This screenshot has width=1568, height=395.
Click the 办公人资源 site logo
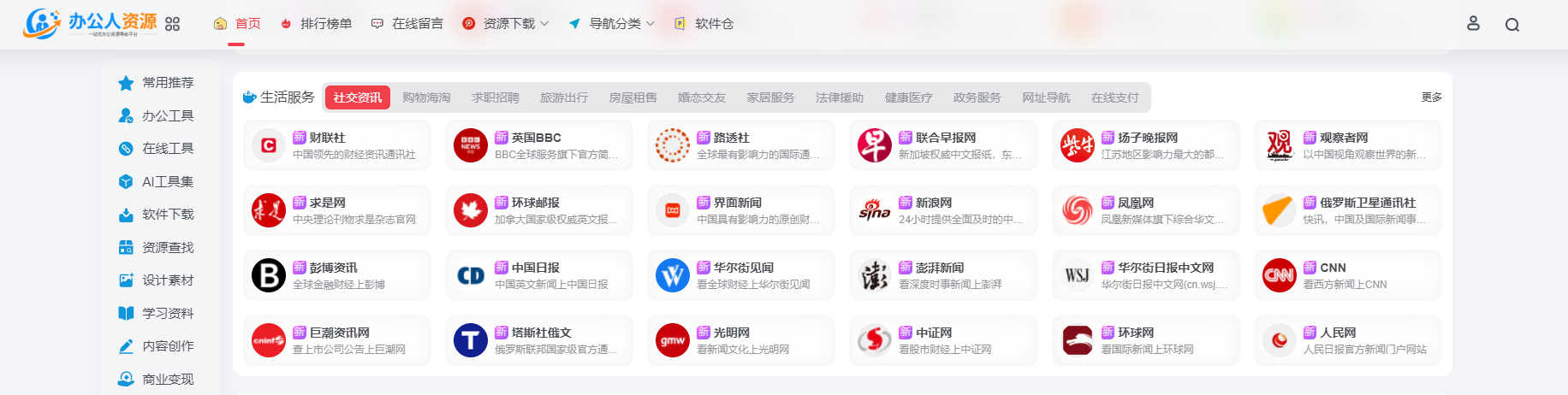coord(90,23)
